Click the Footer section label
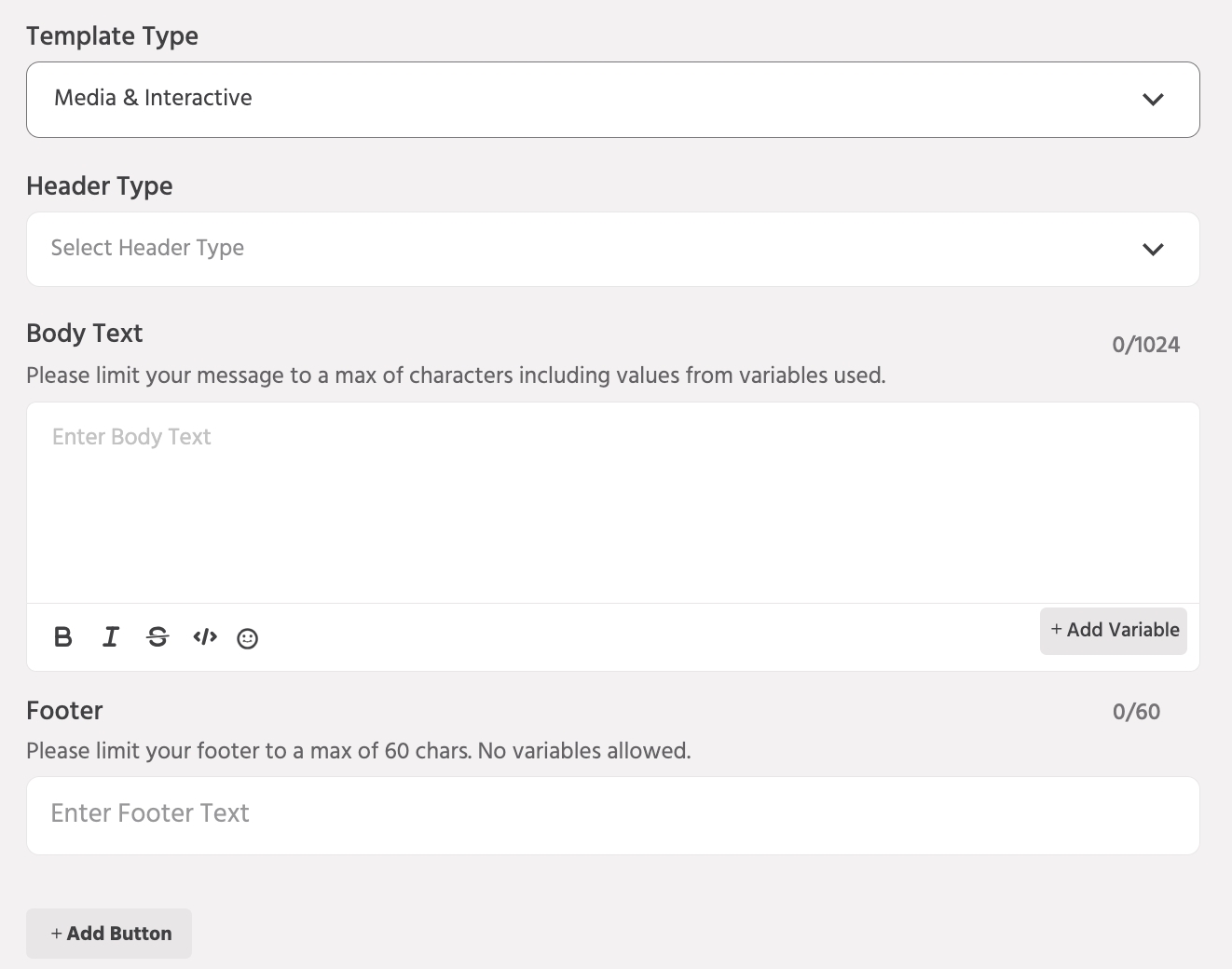Screen dimensions: 1232x969 [x=64, y=711]
